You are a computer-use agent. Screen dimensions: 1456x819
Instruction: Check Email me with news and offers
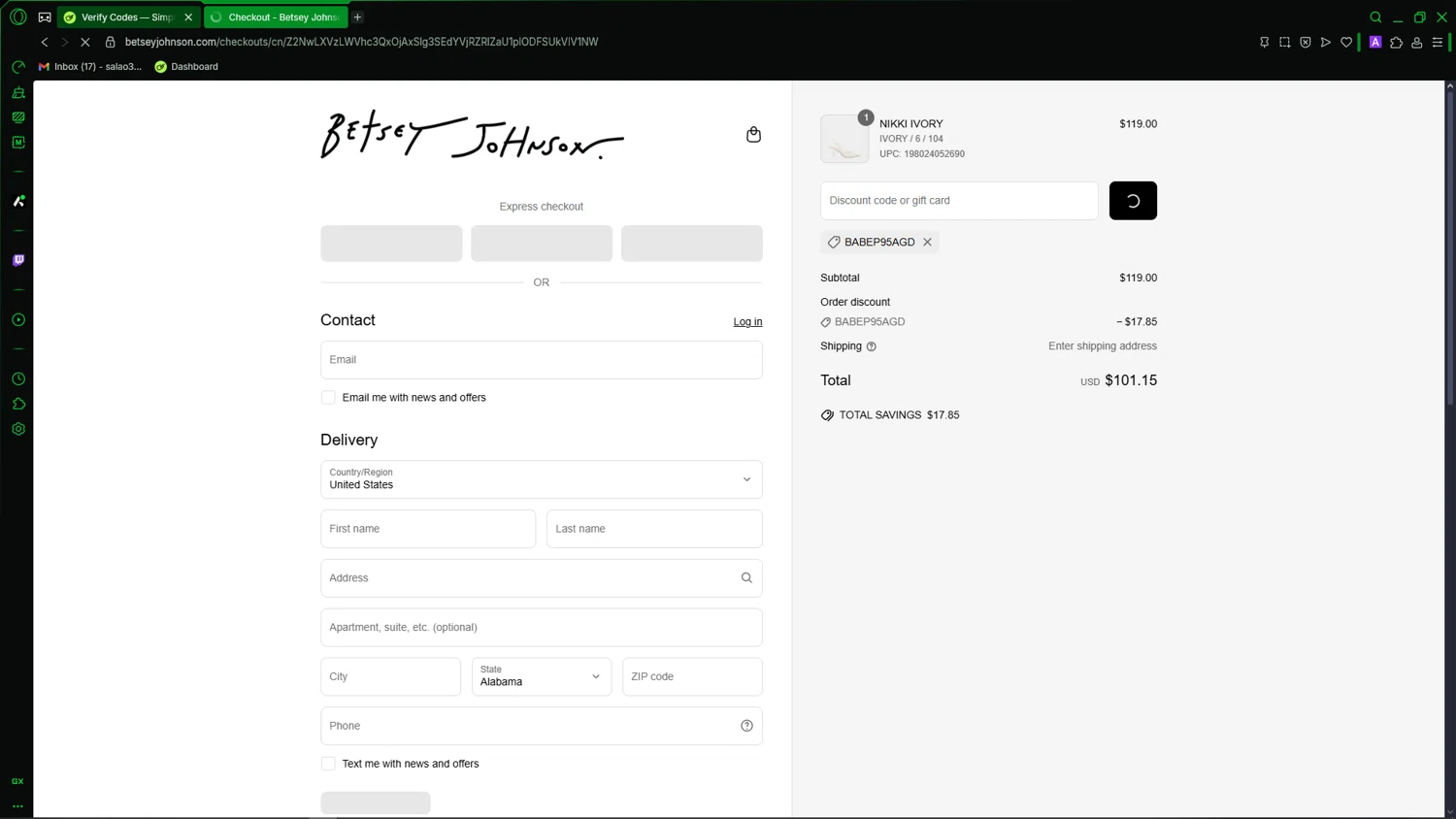click(x=328, y=398)
